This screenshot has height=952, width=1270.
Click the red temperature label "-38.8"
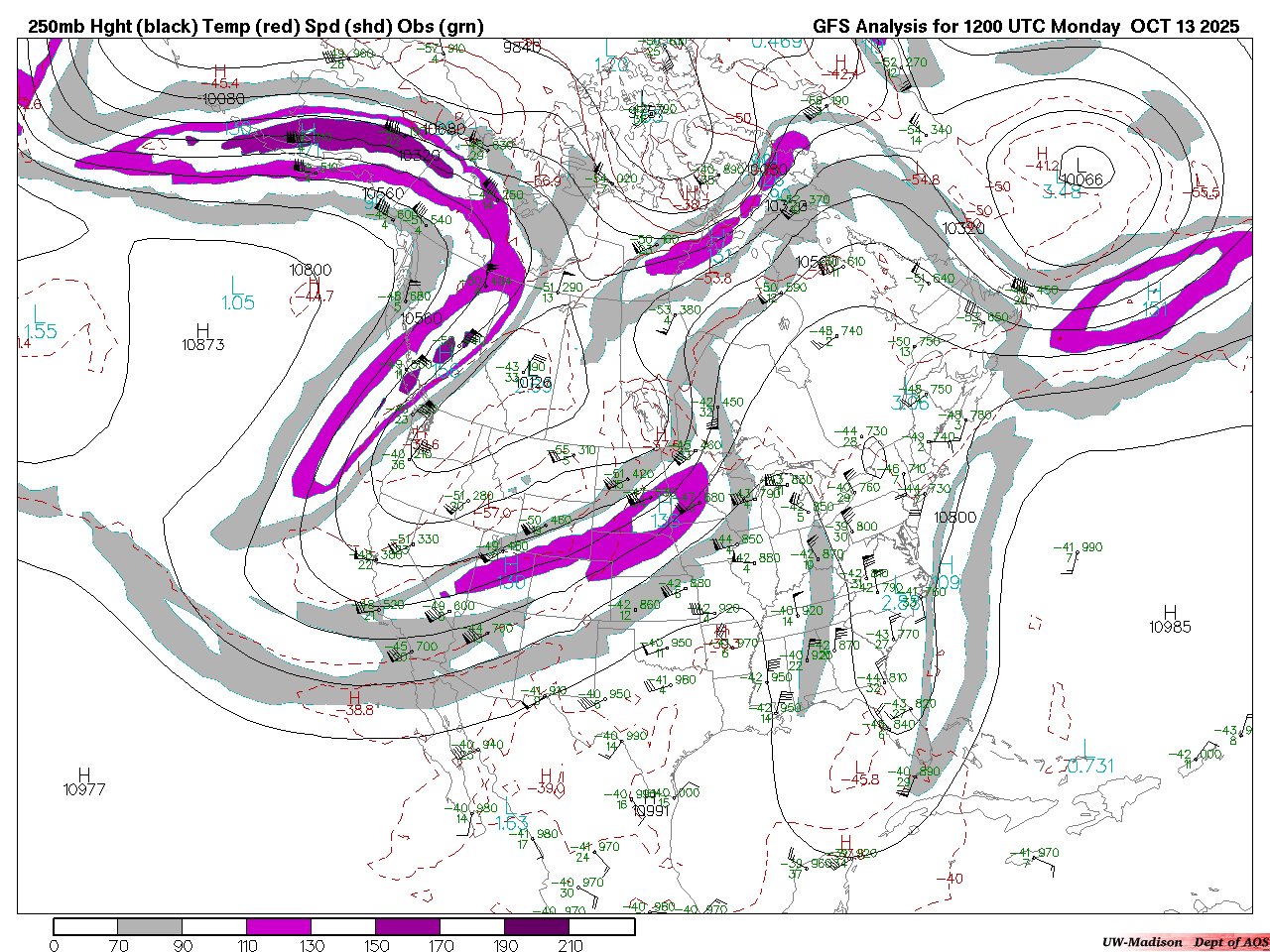354,710
